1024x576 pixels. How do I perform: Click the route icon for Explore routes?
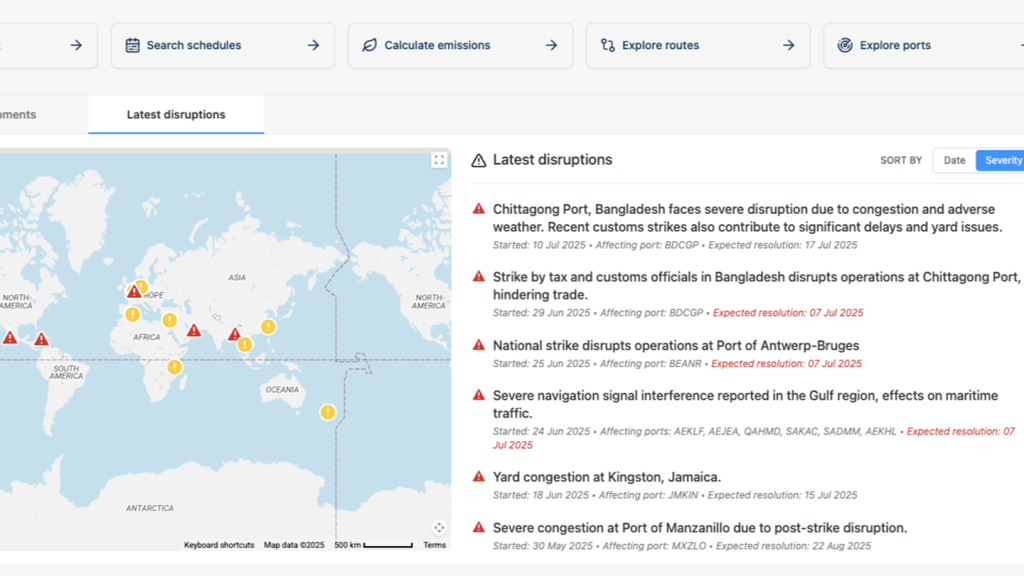(607, 45)
